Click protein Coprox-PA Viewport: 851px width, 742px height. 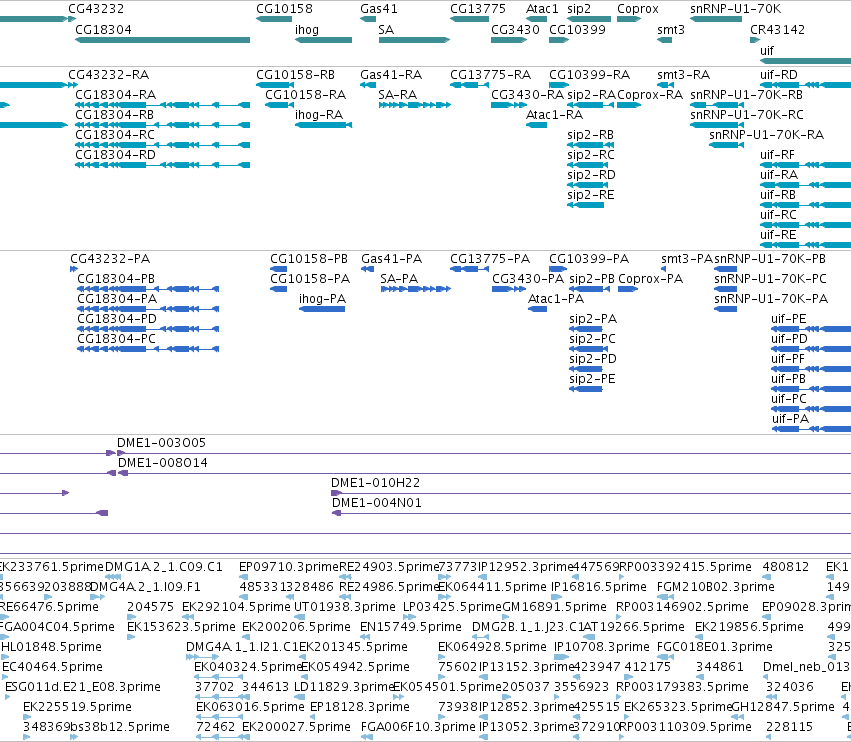[x=628, y=289]
